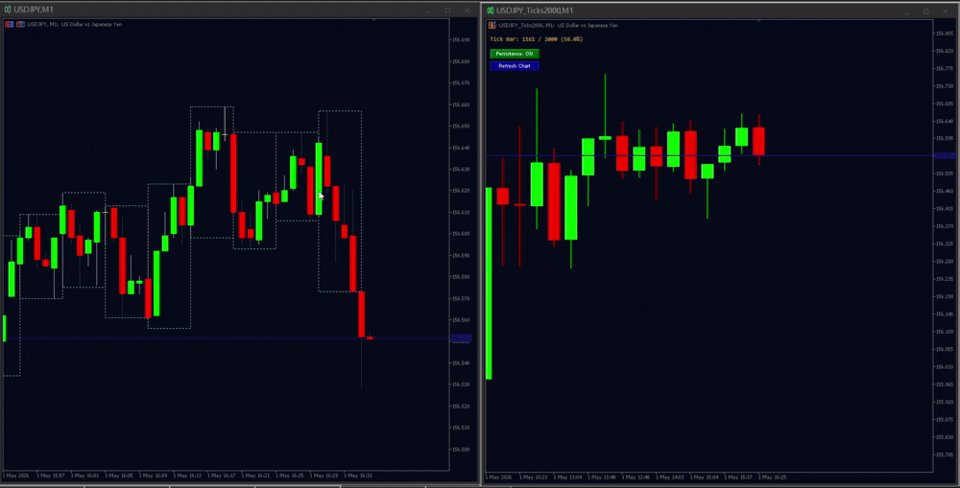Maximize the USDJPY,M1 chart window
Screen dimensions: 960x488
click(x=448, y=10)
